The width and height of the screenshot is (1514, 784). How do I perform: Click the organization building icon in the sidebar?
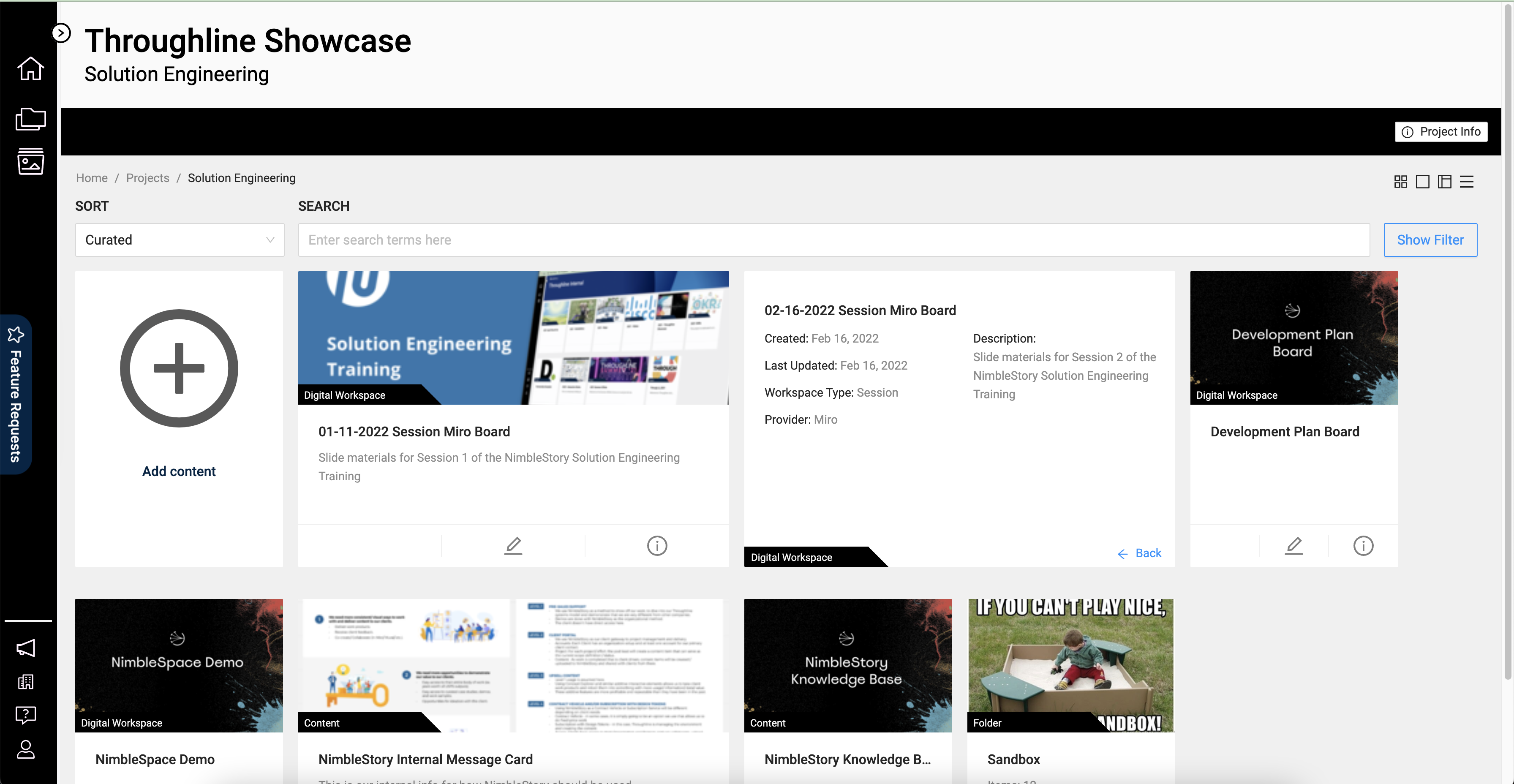26,682
